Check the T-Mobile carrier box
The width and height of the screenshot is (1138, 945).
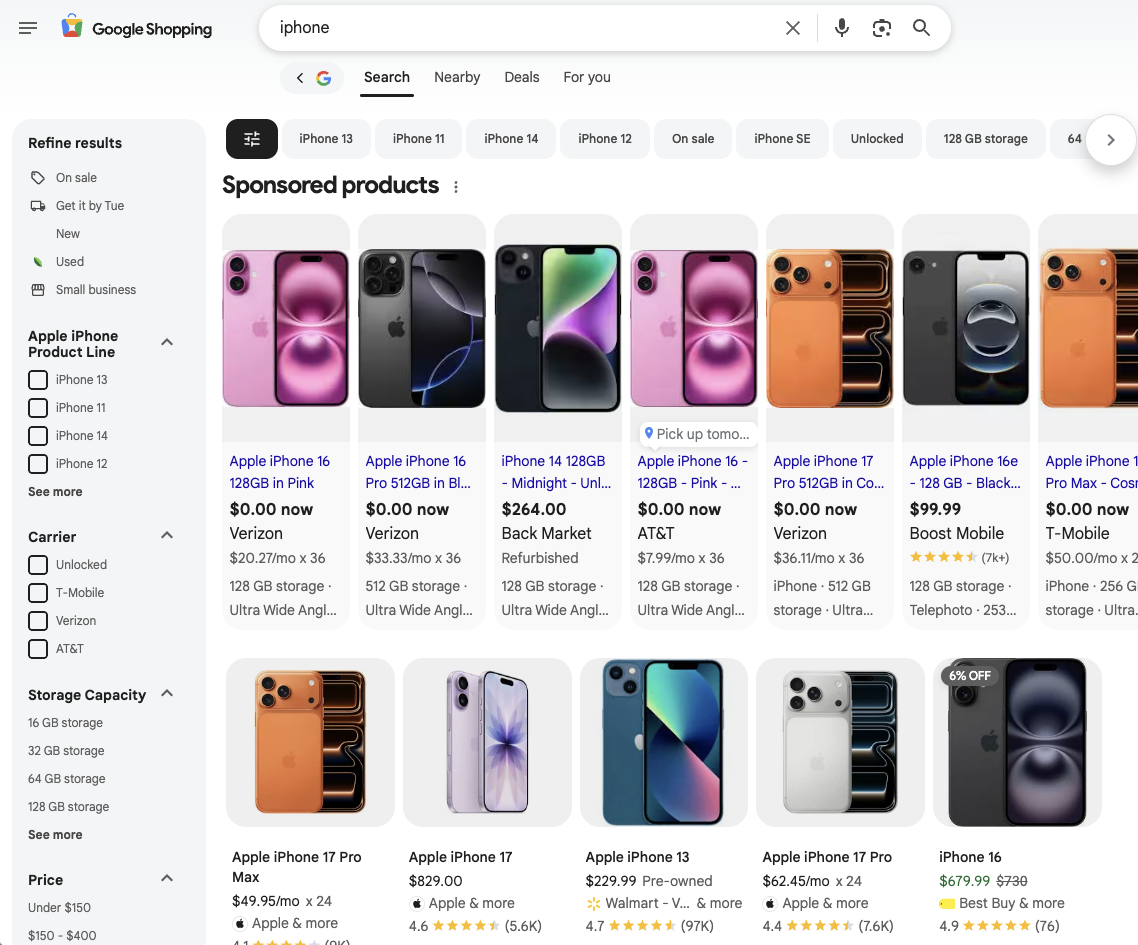[38, 593]
